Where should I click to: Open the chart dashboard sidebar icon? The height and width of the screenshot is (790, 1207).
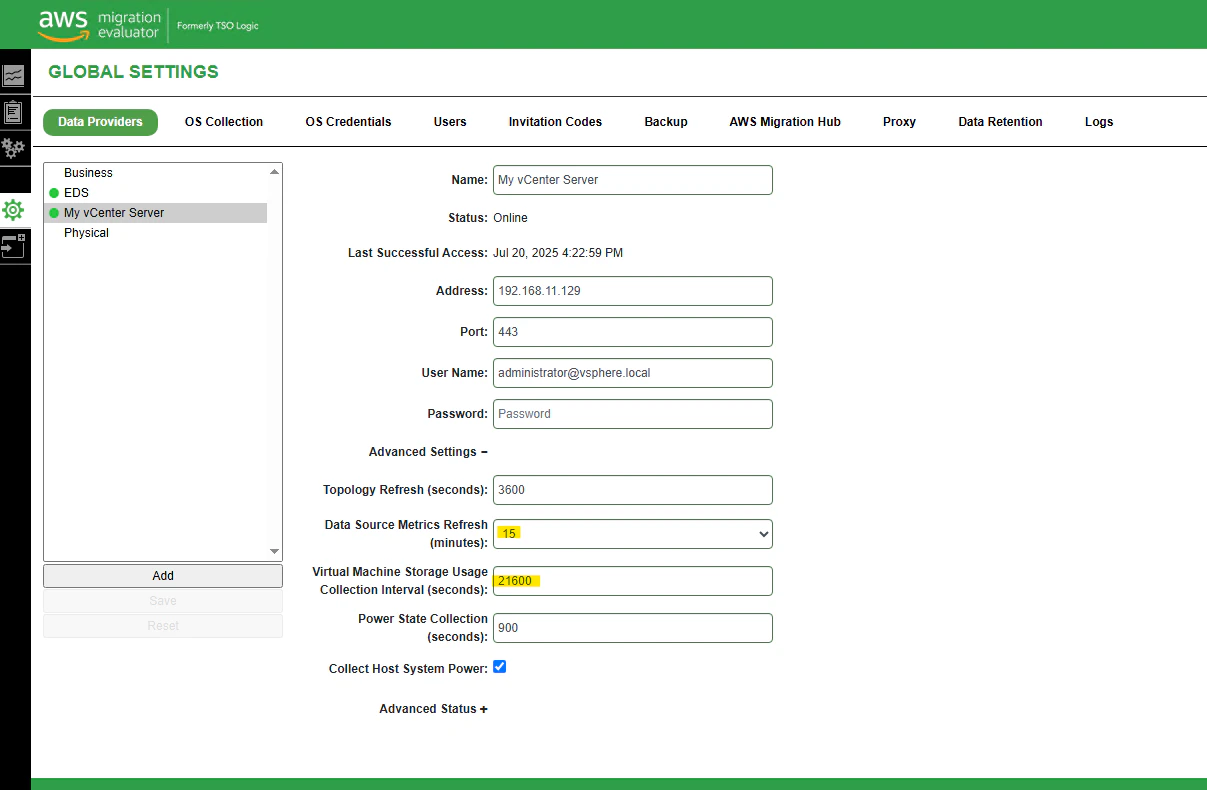pyautogui.click(x=13, y=75)
